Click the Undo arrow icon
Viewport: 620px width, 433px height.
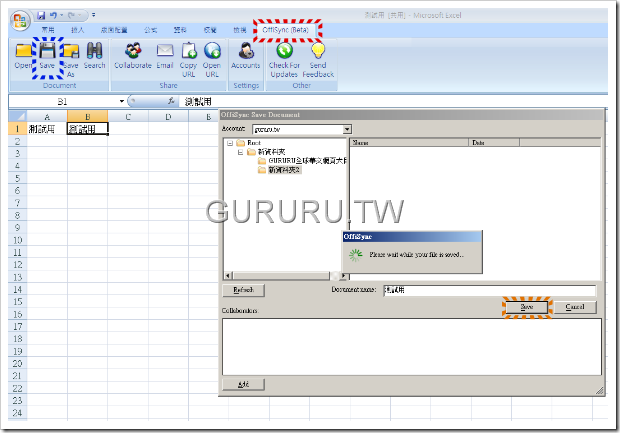(x=53, y=15)
